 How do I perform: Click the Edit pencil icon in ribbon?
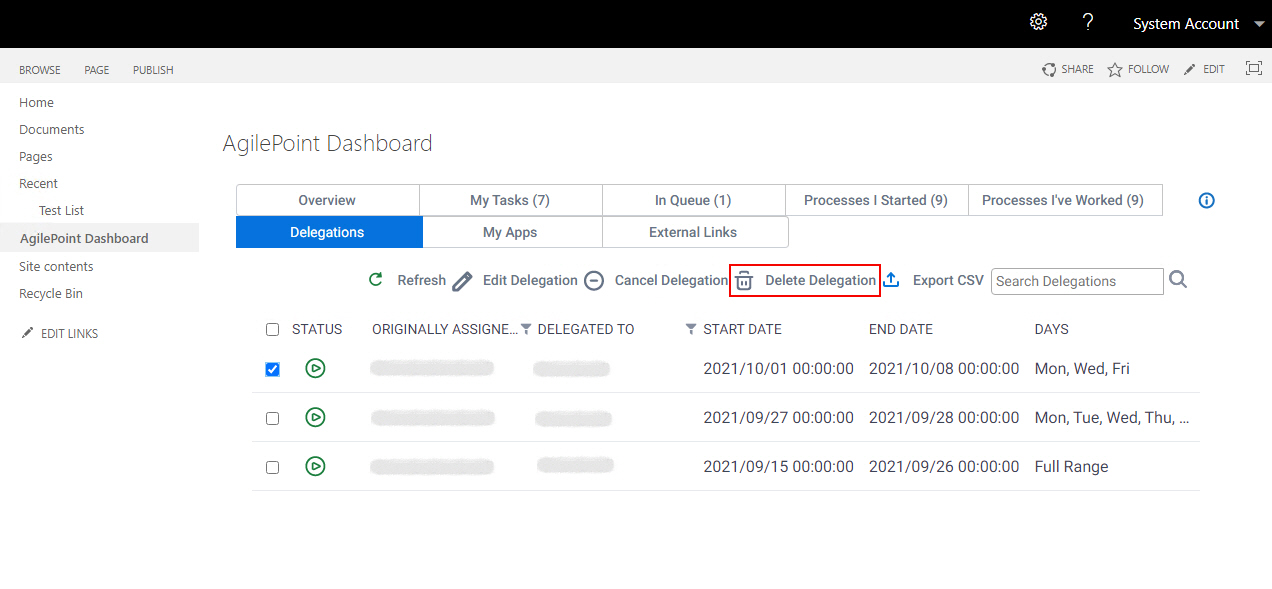point(1189,69)
